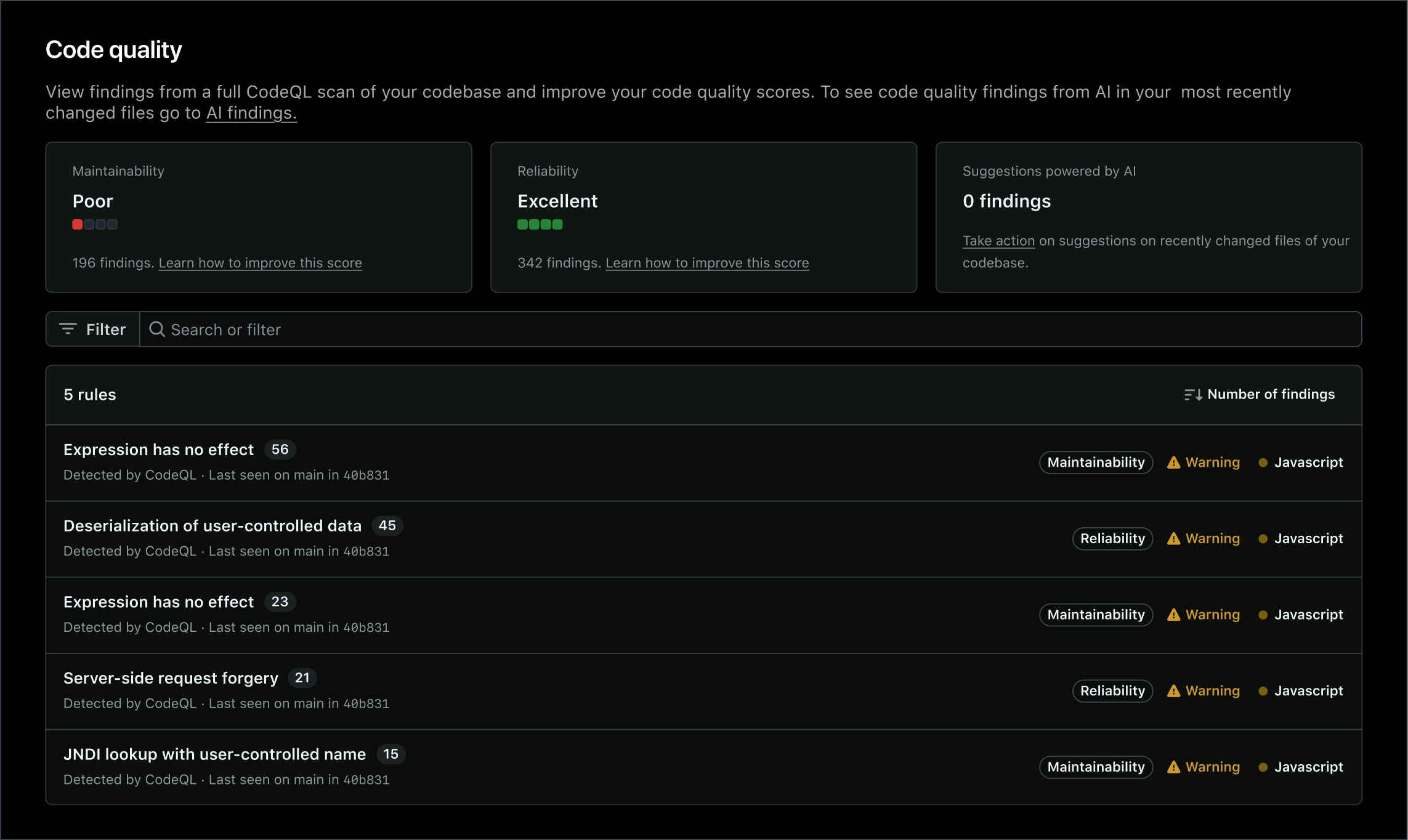Open the Number of findings sort dropdown
The width and height of the screenshot is (1408, 840).
pyautogui.click(x=1259, y=394)
